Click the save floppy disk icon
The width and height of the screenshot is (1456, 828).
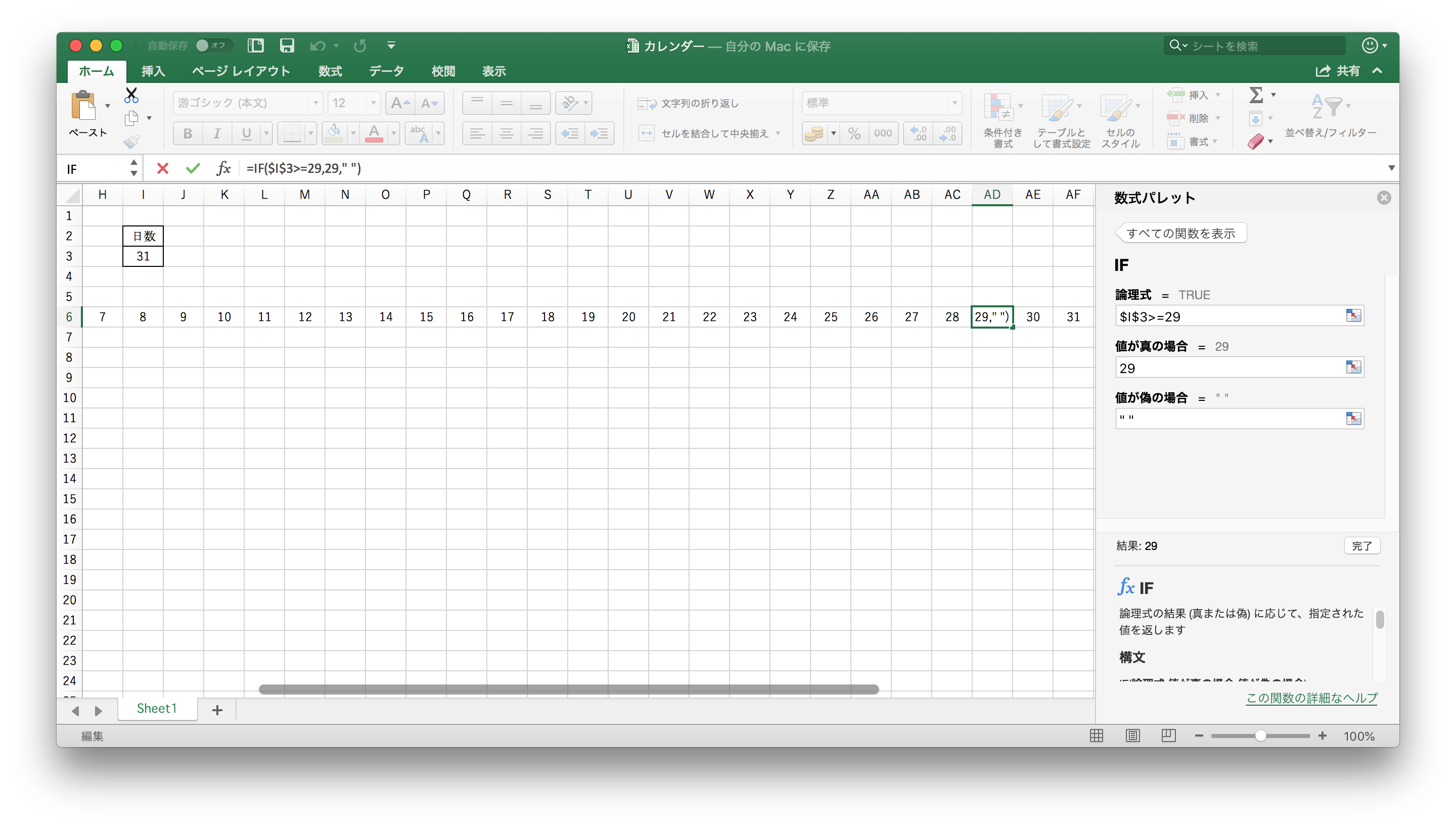[287, 45]
